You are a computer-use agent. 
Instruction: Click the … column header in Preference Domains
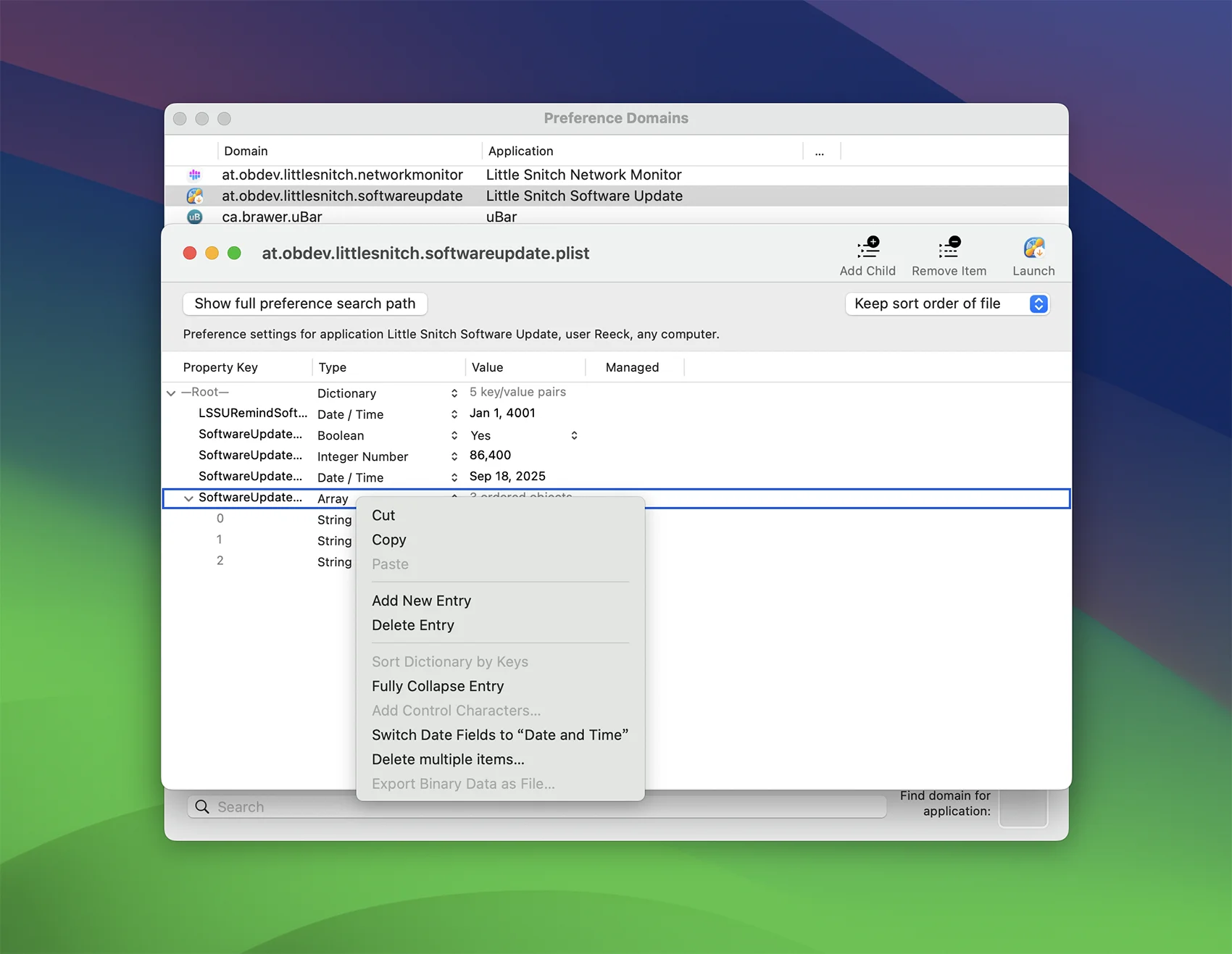821,151
